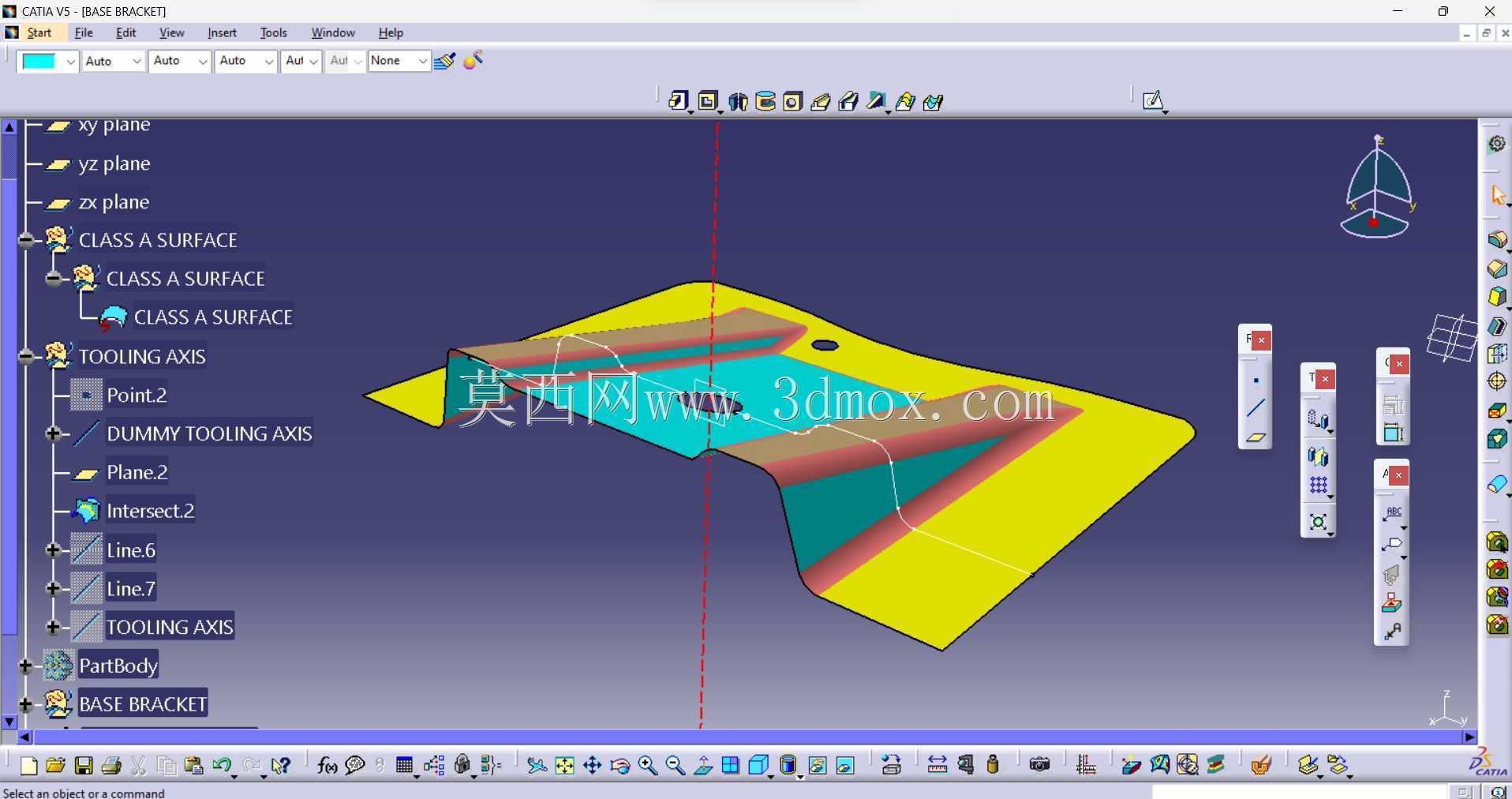Open the View menu
Image resolution: width=1512 pixels, height=799 pixels.
click(171, 32)
